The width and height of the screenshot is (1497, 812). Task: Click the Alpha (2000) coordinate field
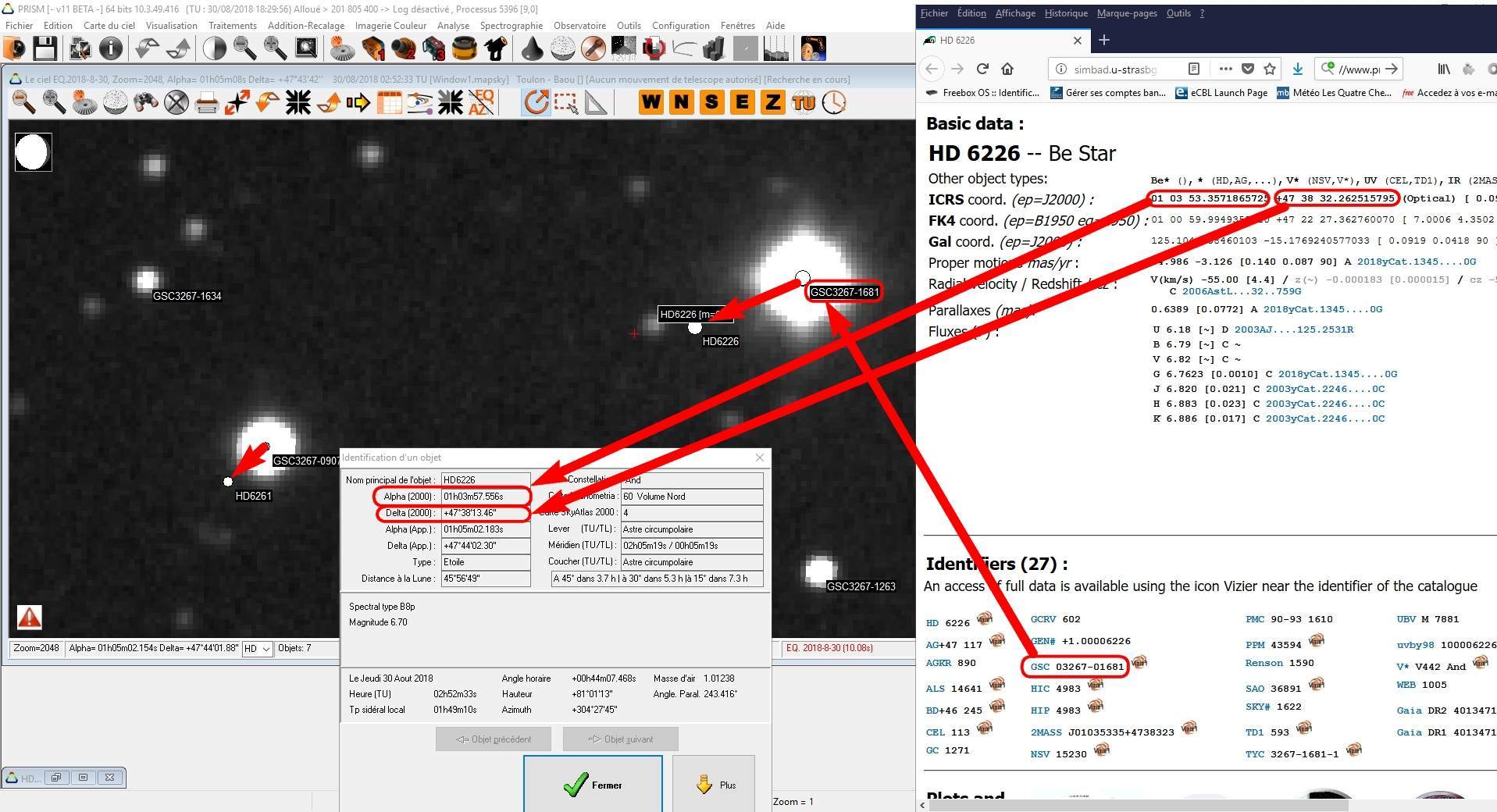tap(485, 497)
